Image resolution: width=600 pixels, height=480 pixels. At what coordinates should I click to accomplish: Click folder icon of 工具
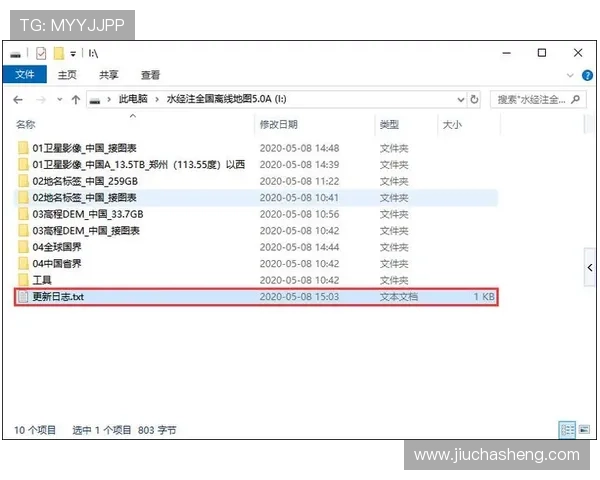(x=23, y=280)
